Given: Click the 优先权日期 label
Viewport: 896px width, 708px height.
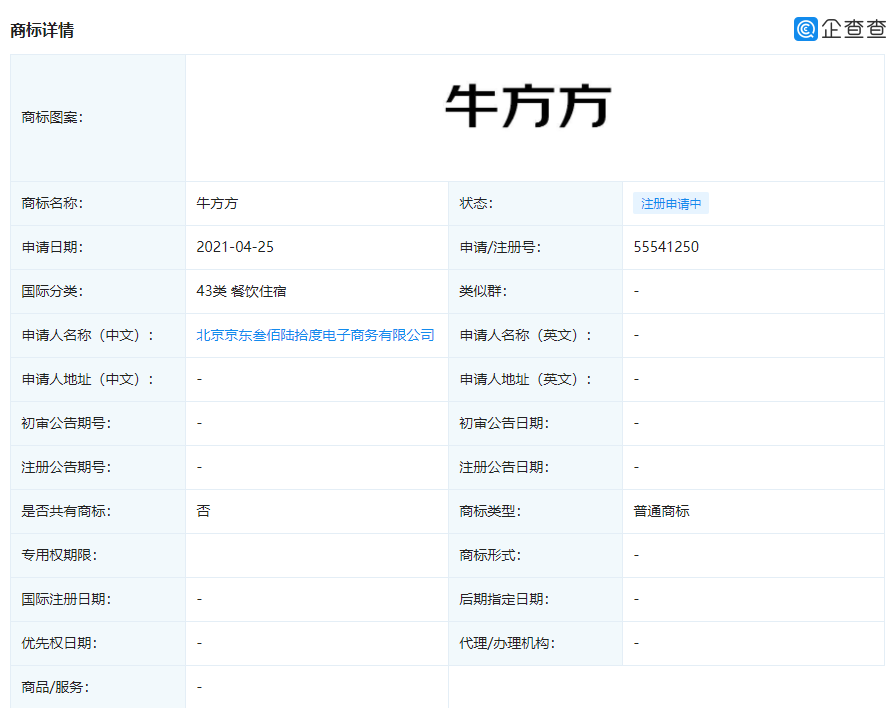Looking at the screenshot, I should (59, 643).
